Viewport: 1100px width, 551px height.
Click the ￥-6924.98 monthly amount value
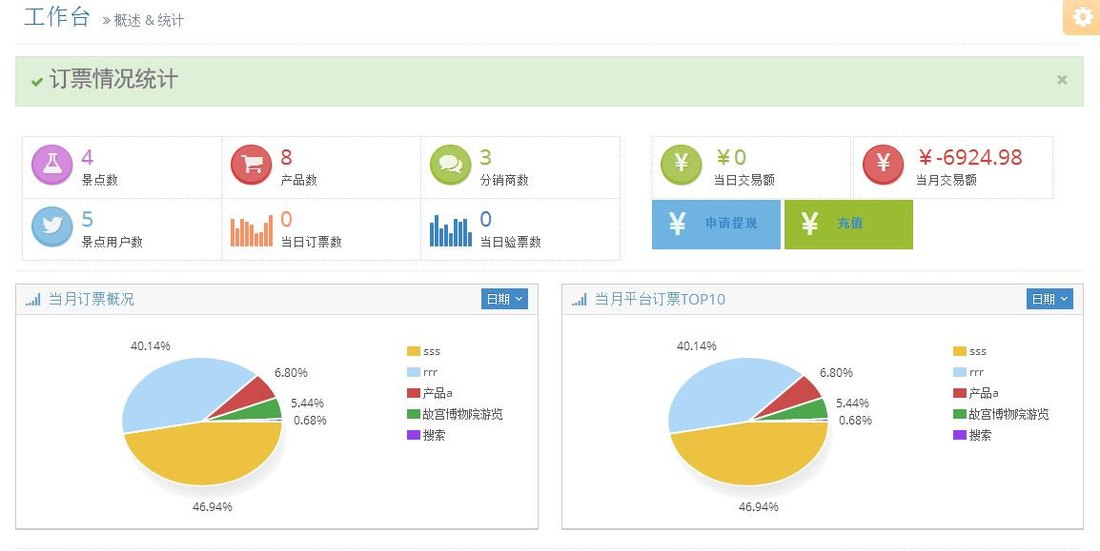970,157
